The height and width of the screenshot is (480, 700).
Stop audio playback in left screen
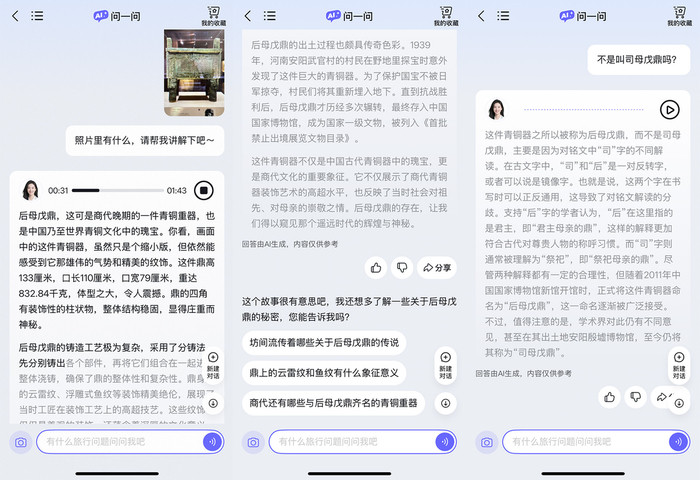coord(204,191)
